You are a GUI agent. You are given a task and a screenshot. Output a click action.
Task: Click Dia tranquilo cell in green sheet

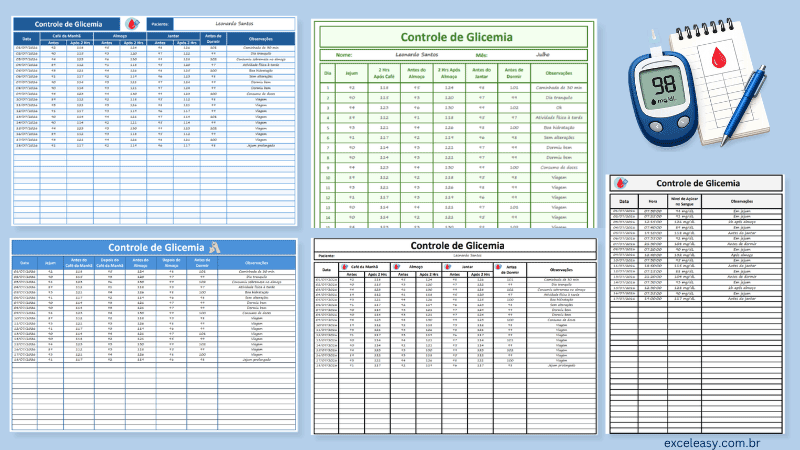tap(559, 97)
